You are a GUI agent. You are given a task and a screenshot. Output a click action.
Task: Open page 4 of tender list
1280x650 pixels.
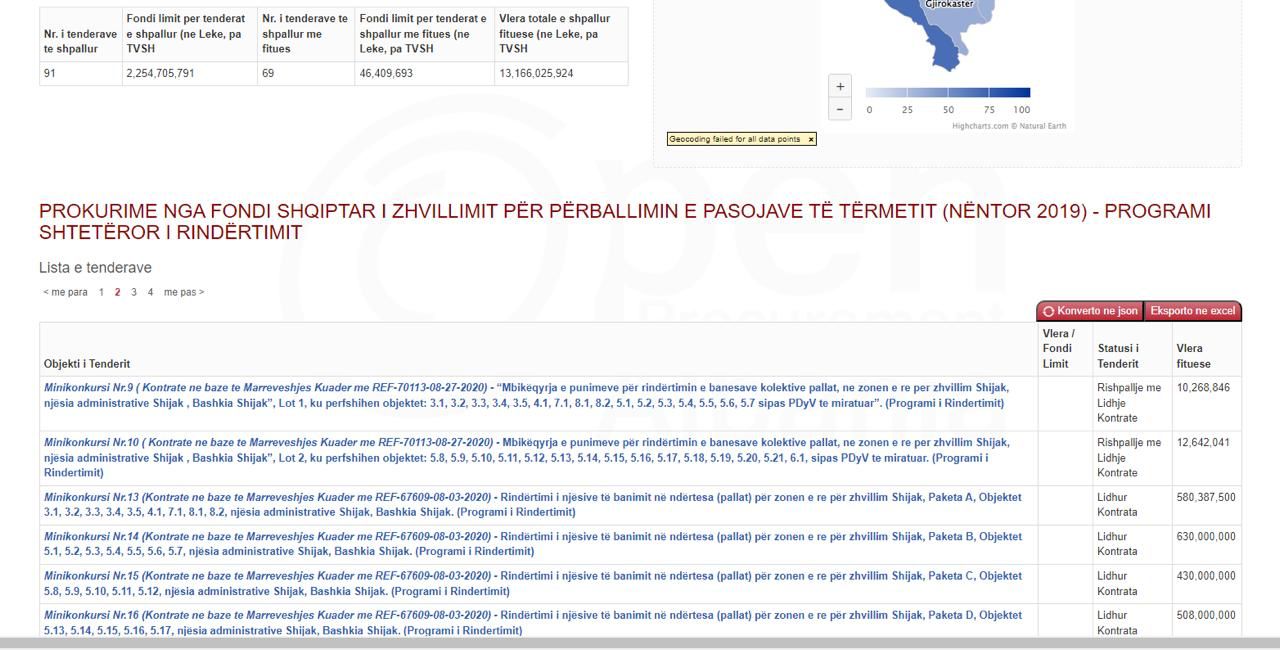tap(150, 293)
